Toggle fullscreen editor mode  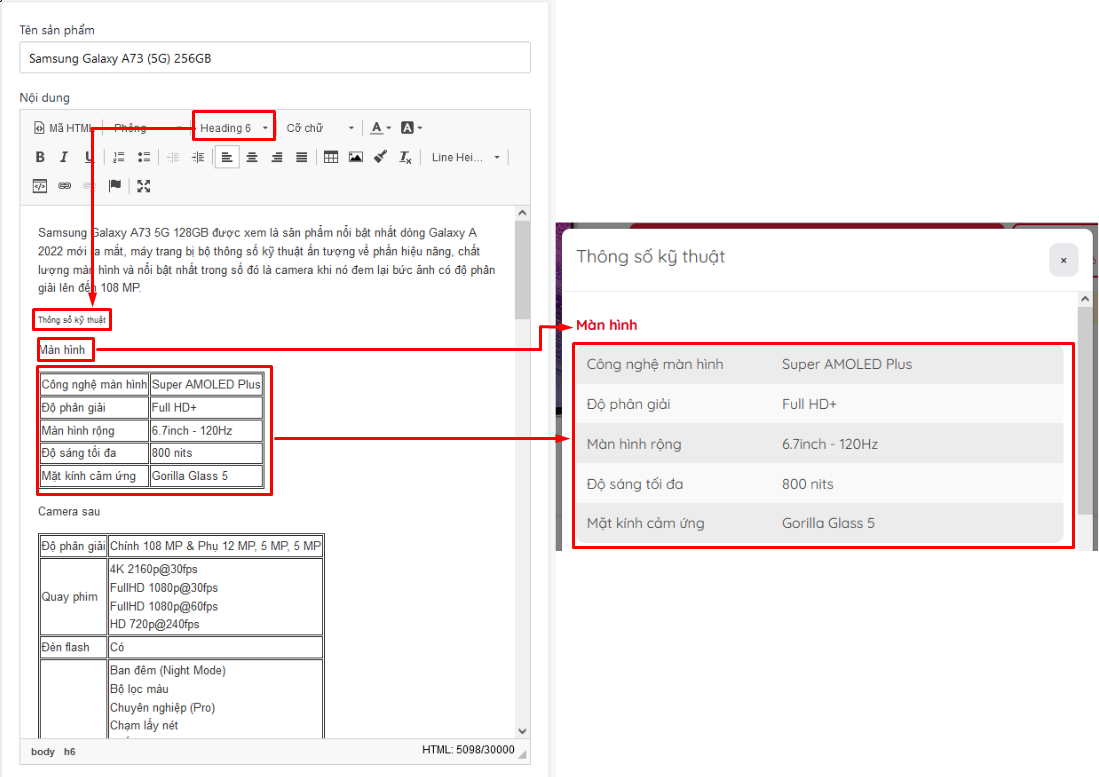pos(144,186)
